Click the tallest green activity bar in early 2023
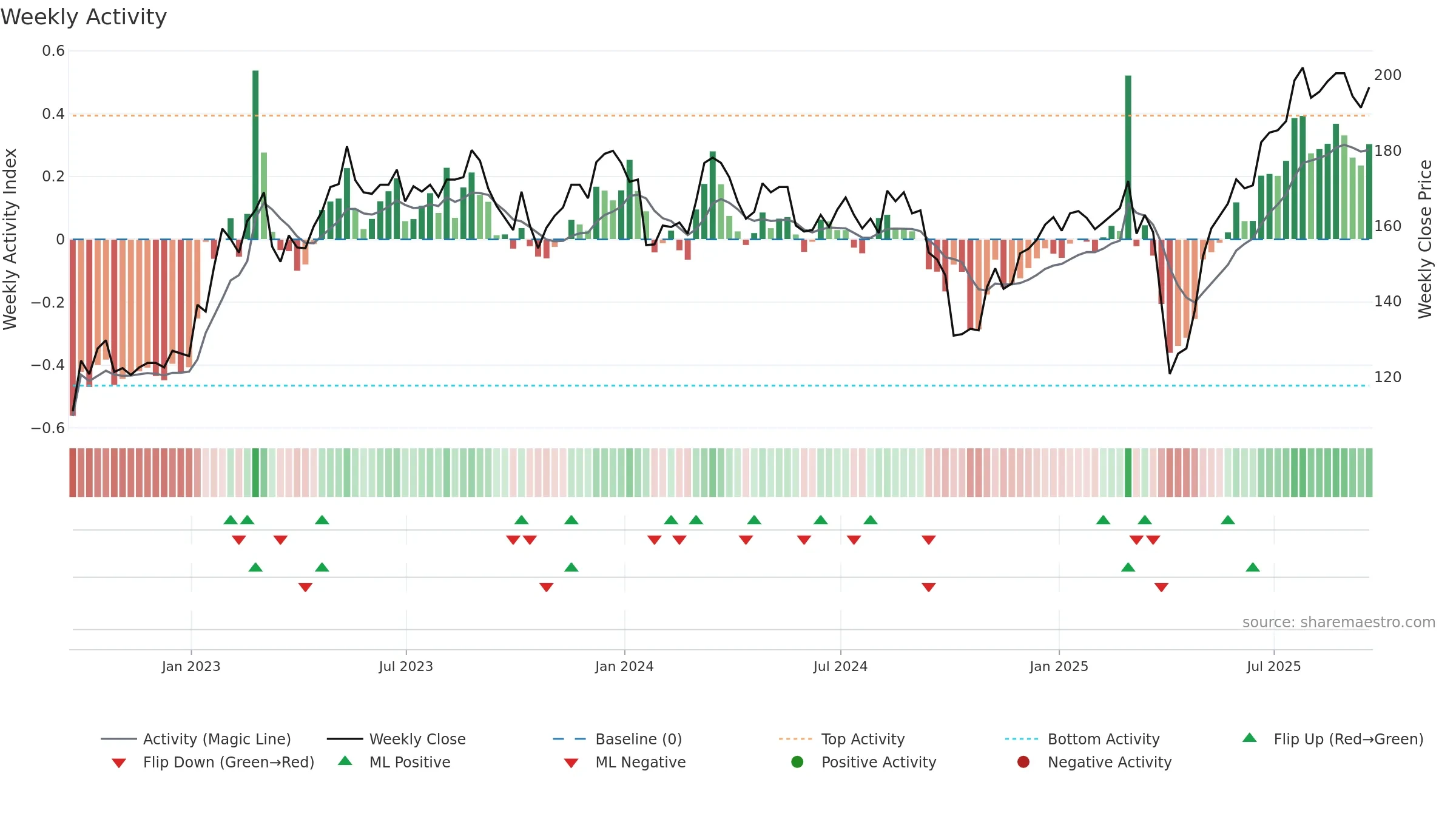The height and width of the screenshot is (819, 1456). [255, 155]
